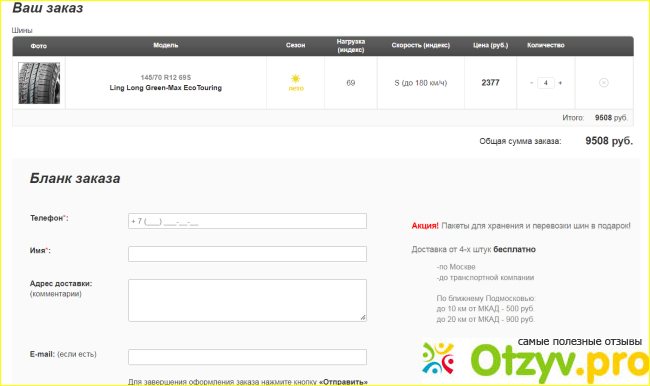Decrease tire quantity with minus button
Viewport: 650px width, 386px height.
(x=531, y=83)
